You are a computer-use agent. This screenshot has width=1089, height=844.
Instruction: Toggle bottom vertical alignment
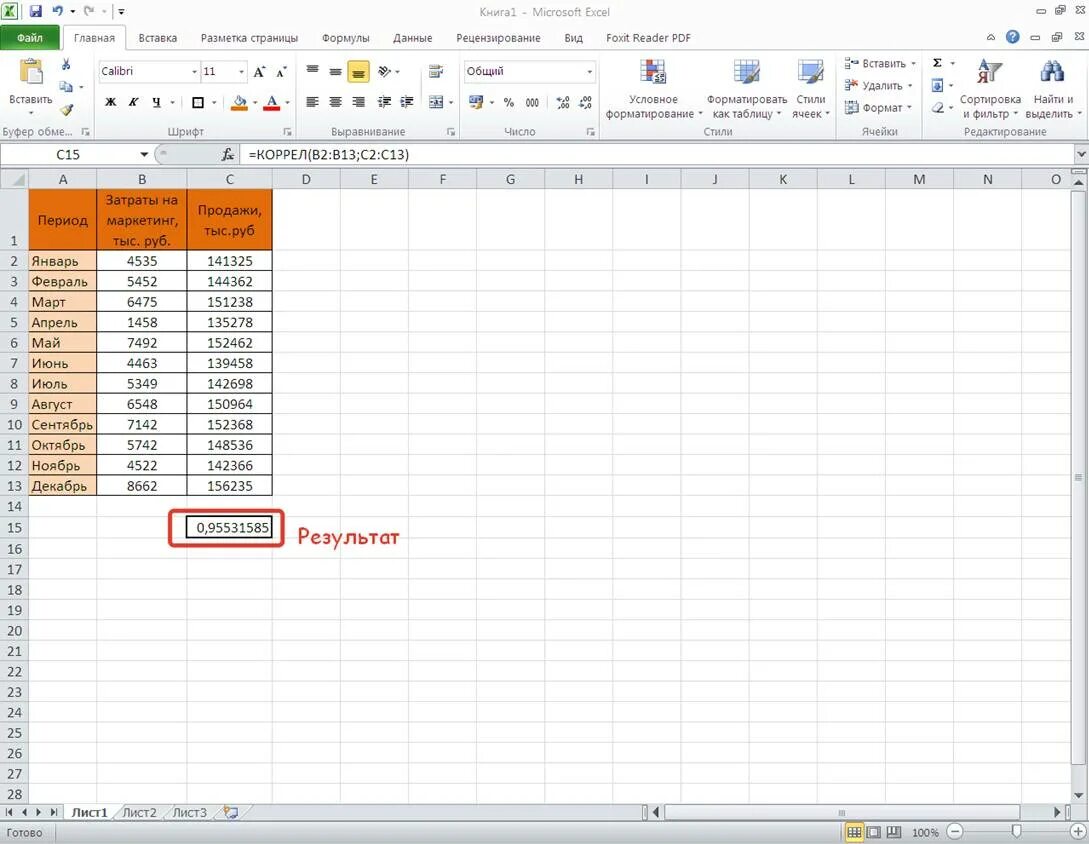(x=358, y=72)
